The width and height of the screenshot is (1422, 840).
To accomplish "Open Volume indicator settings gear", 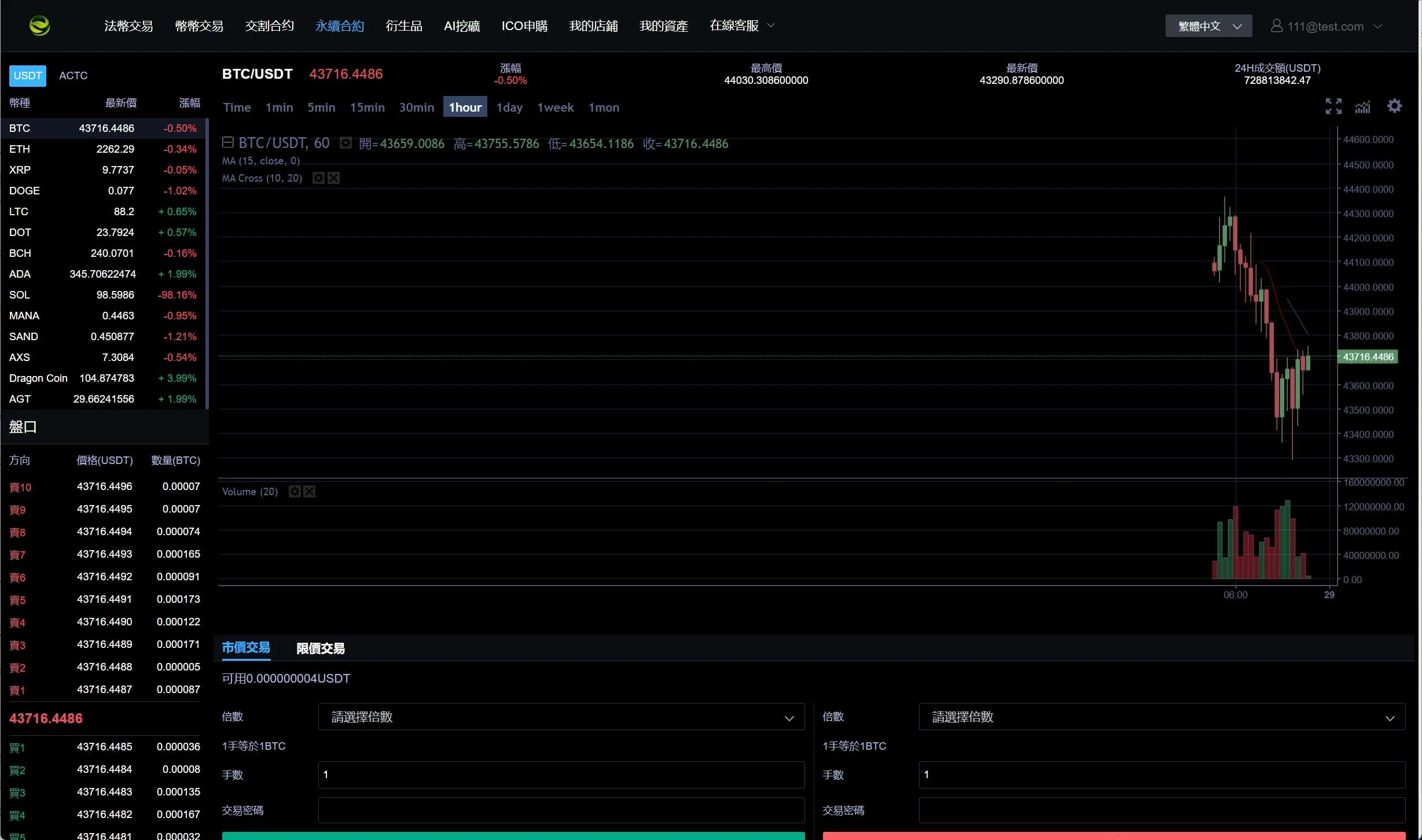I will coord(295,492).
